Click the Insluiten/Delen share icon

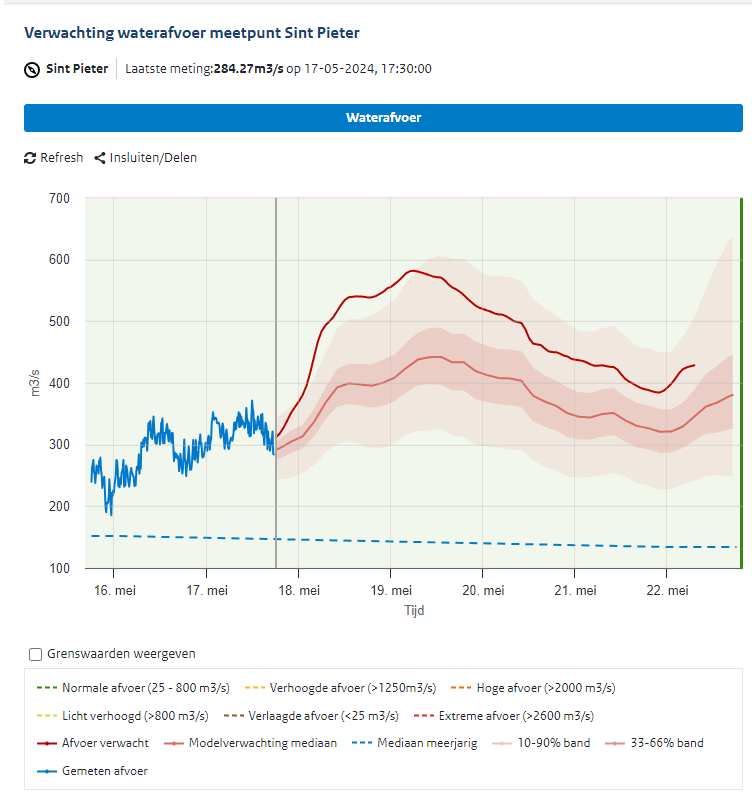point(100,159)
